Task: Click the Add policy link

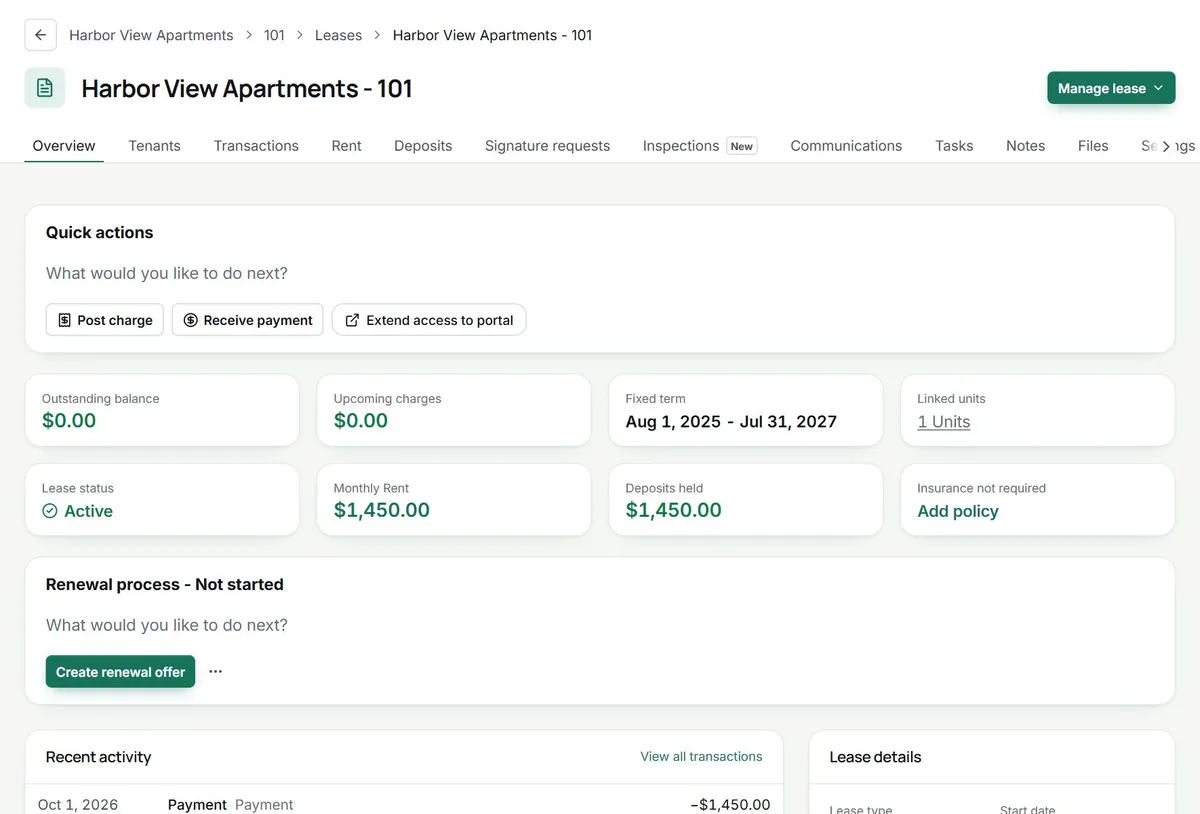Action: [x=958, y=511]
